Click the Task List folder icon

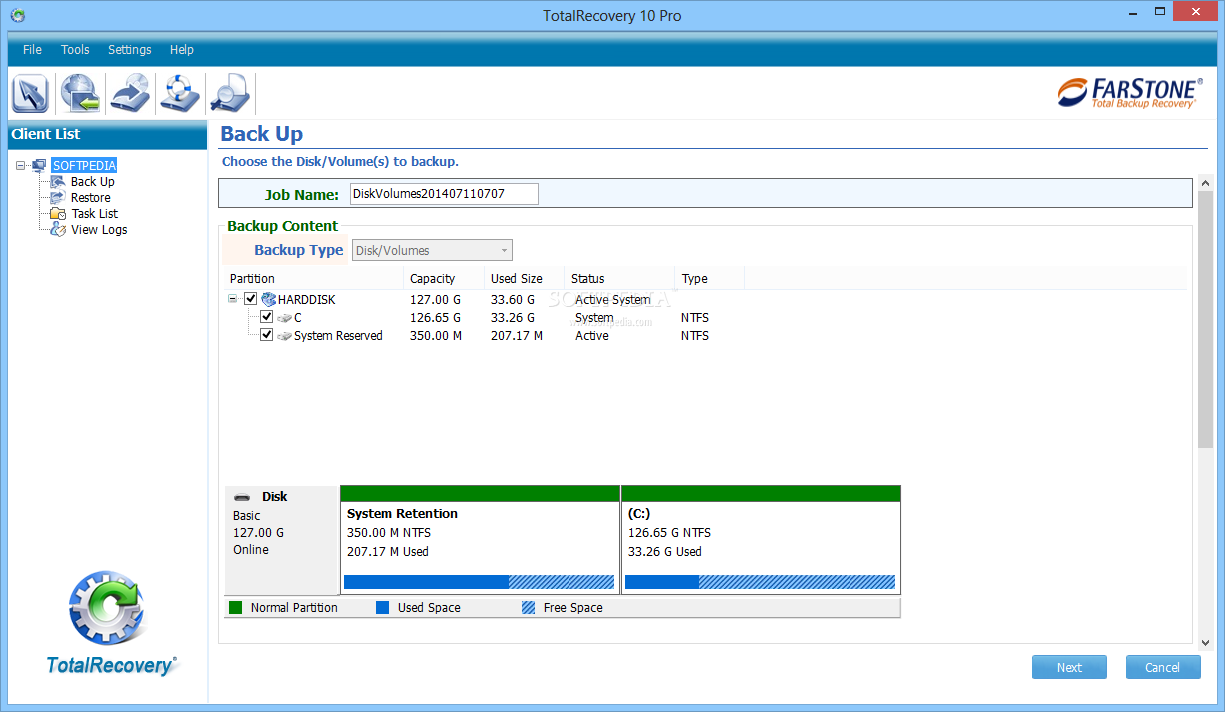tap(57, 214)
